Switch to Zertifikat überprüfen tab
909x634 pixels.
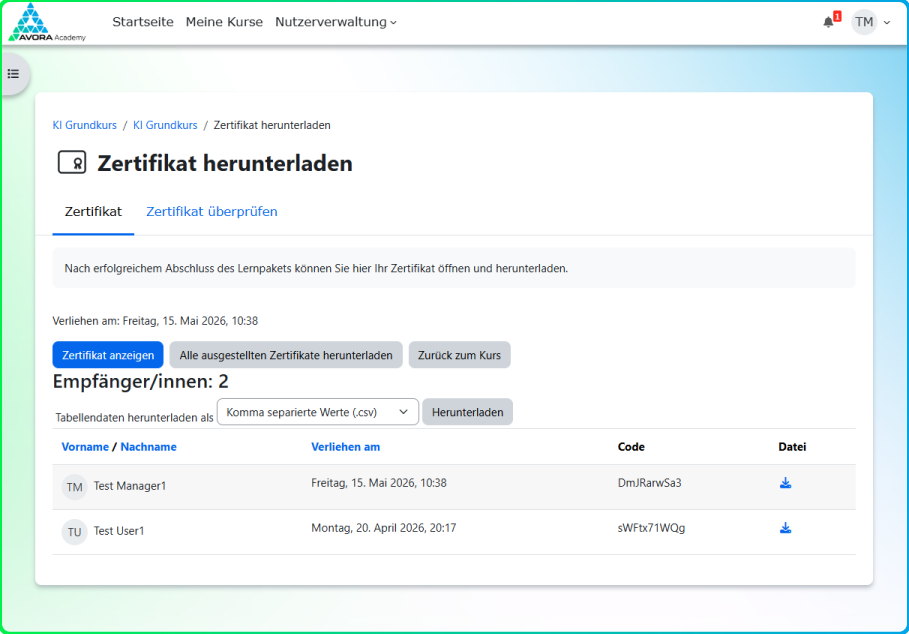212,212
